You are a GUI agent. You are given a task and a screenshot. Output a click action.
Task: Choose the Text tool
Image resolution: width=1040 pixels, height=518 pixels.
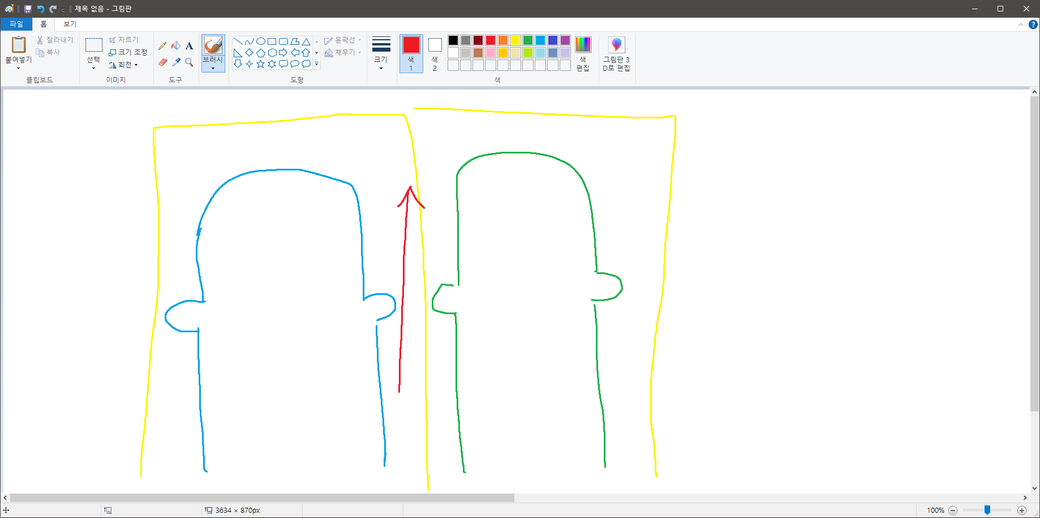[189, 46]
